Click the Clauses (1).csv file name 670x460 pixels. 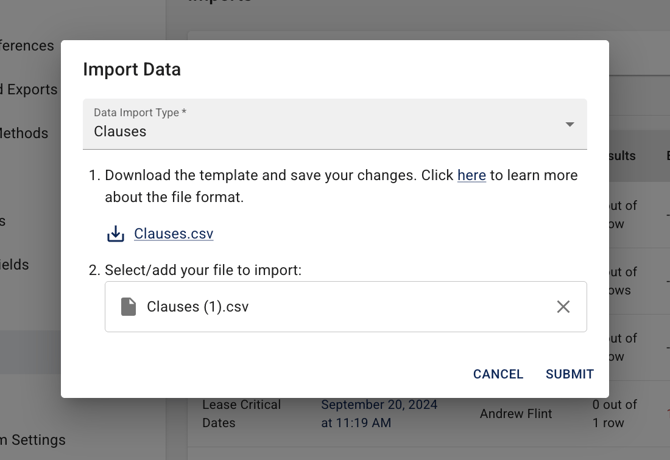click(197, 307)
